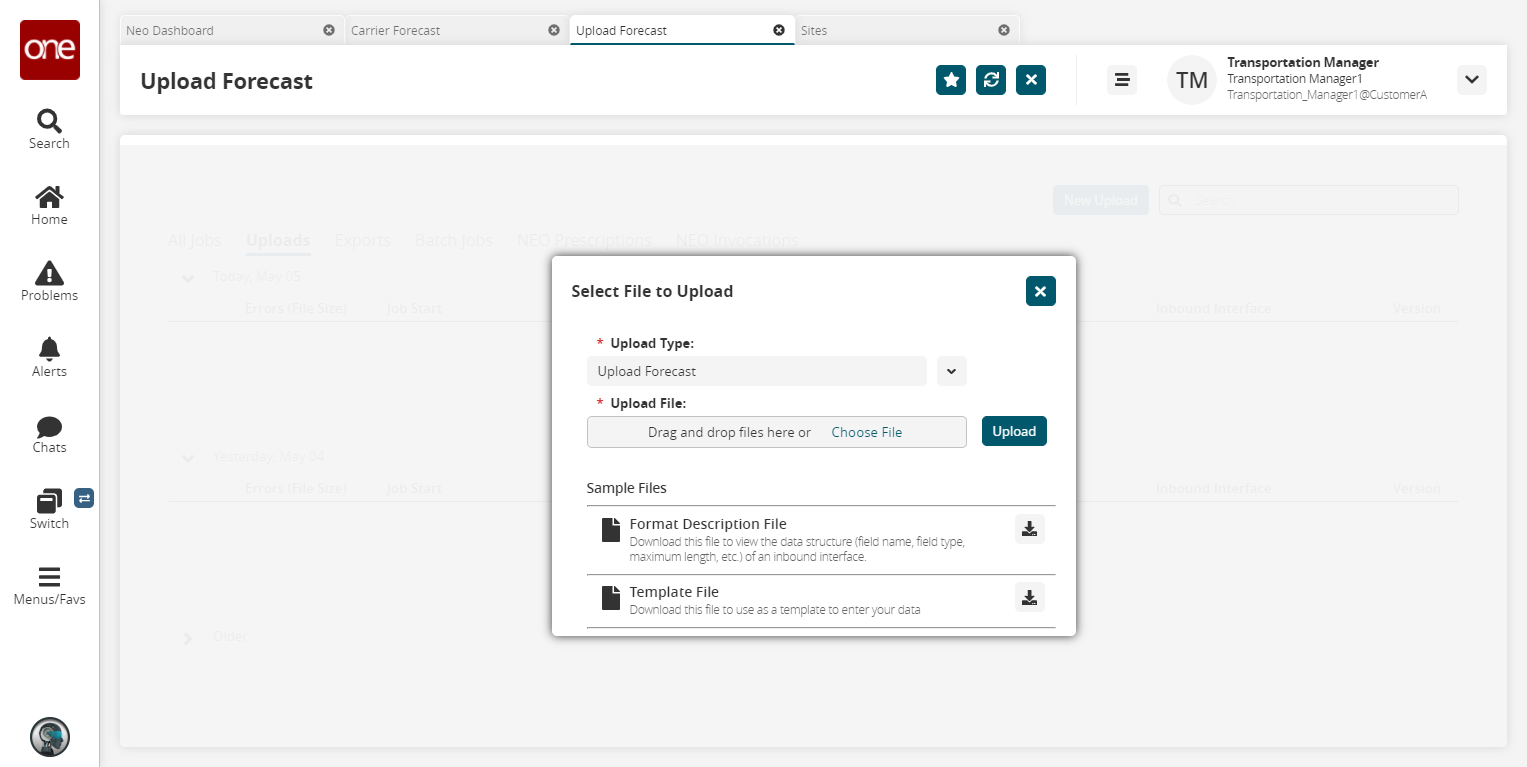
Task: Open Chats in the sidebar
Action: click(x=49, y=433)
